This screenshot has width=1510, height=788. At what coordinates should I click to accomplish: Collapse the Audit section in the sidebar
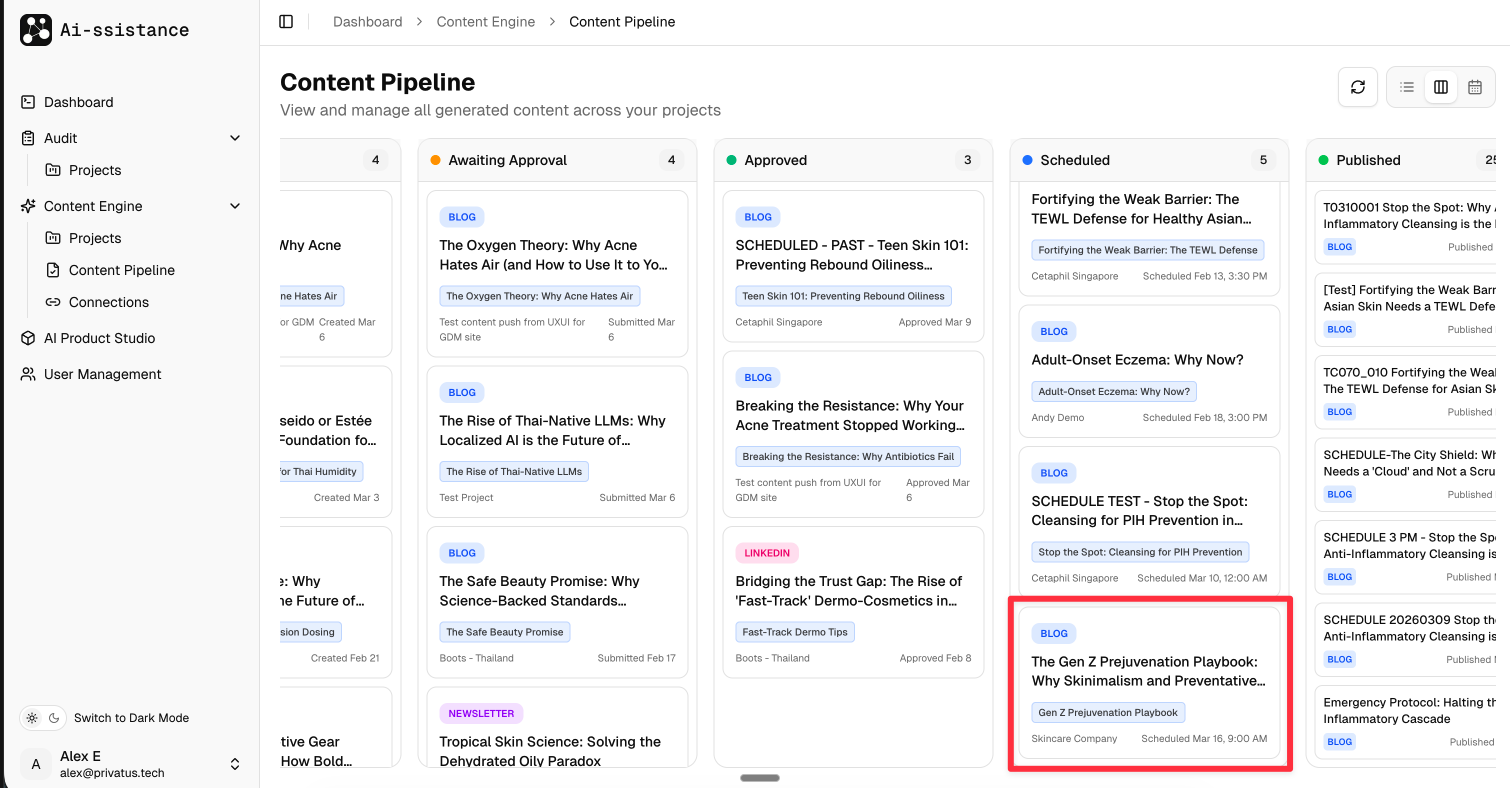coord(234,138)
